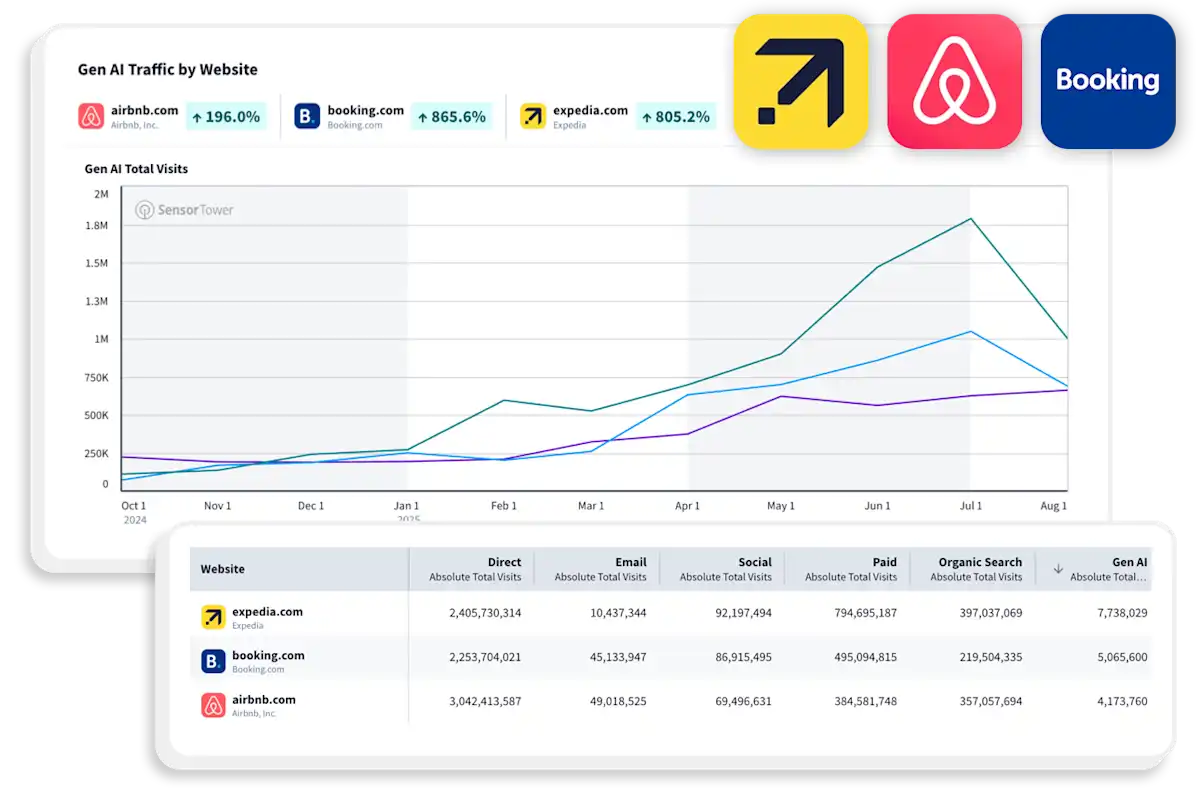Click the large Expedia app icon

tap(800, 81)
